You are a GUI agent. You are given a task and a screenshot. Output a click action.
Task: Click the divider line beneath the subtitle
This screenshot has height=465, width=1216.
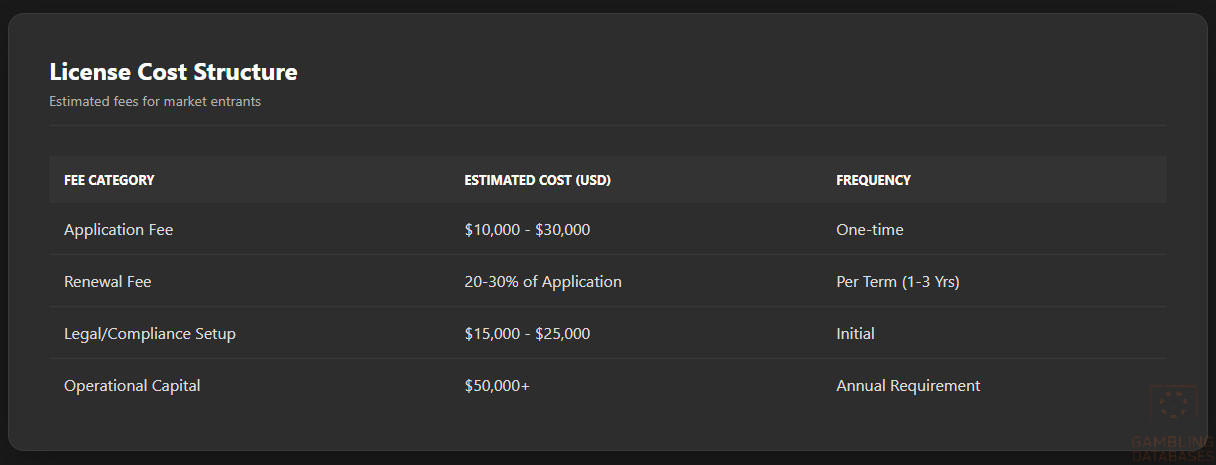[607, 126]
